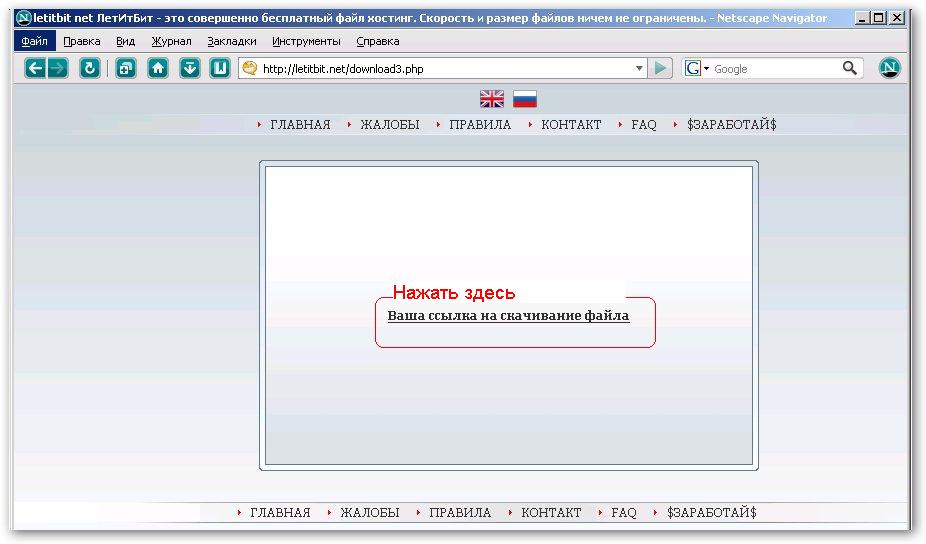Open ПРАВИЛА in the top navigation
The height and width of the screenshot is (544, 926).
click(480, 125)
